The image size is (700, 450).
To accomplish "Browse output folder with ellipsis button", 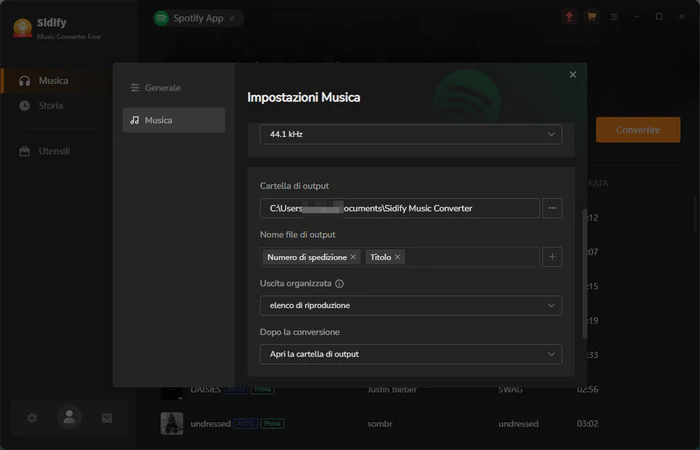I will point(552,208).
